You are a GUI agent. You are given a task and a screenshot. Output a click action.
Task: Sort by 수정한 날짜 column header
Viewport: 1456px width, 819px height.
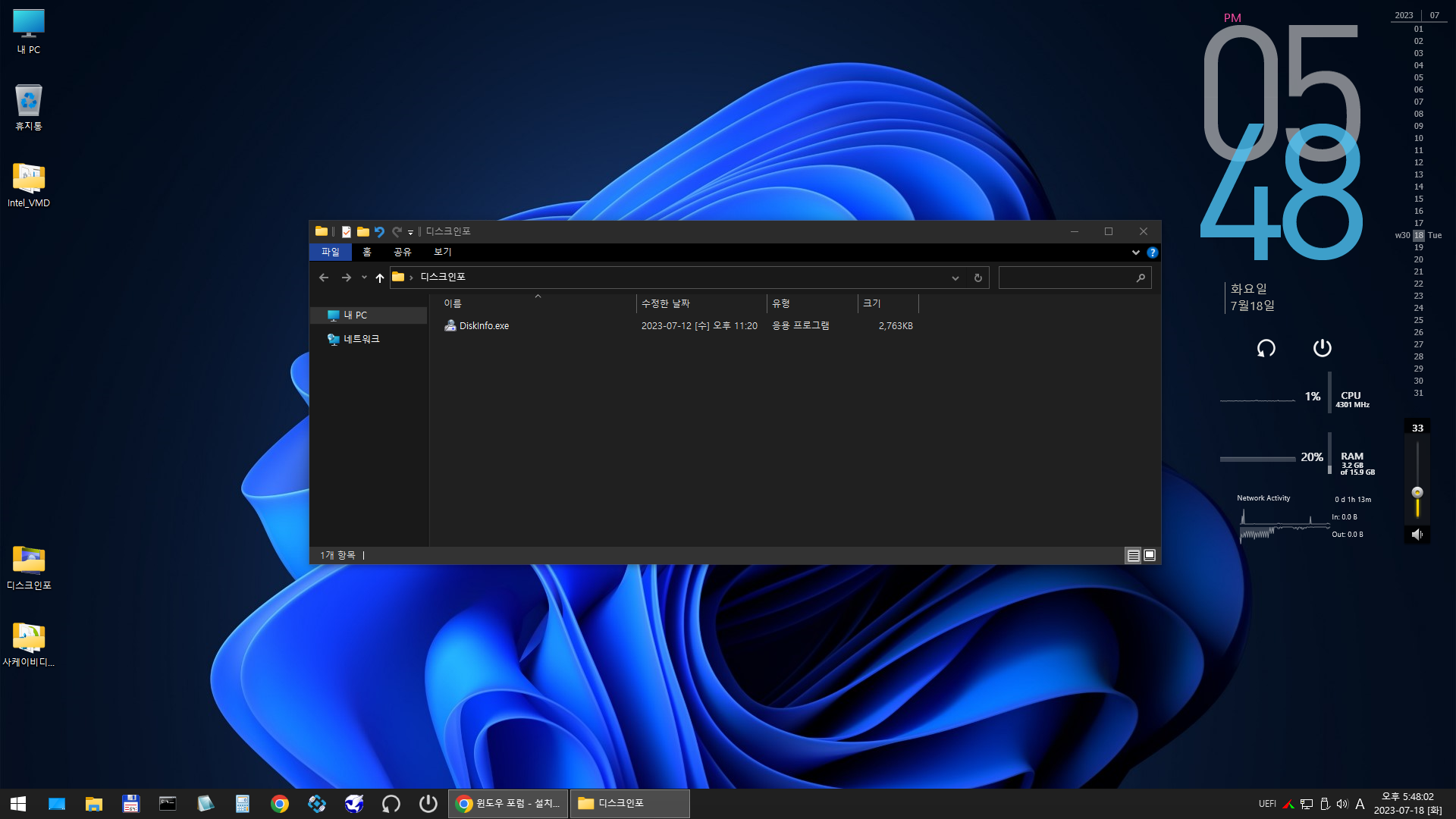pyautogui.click(x=701, y=303)
